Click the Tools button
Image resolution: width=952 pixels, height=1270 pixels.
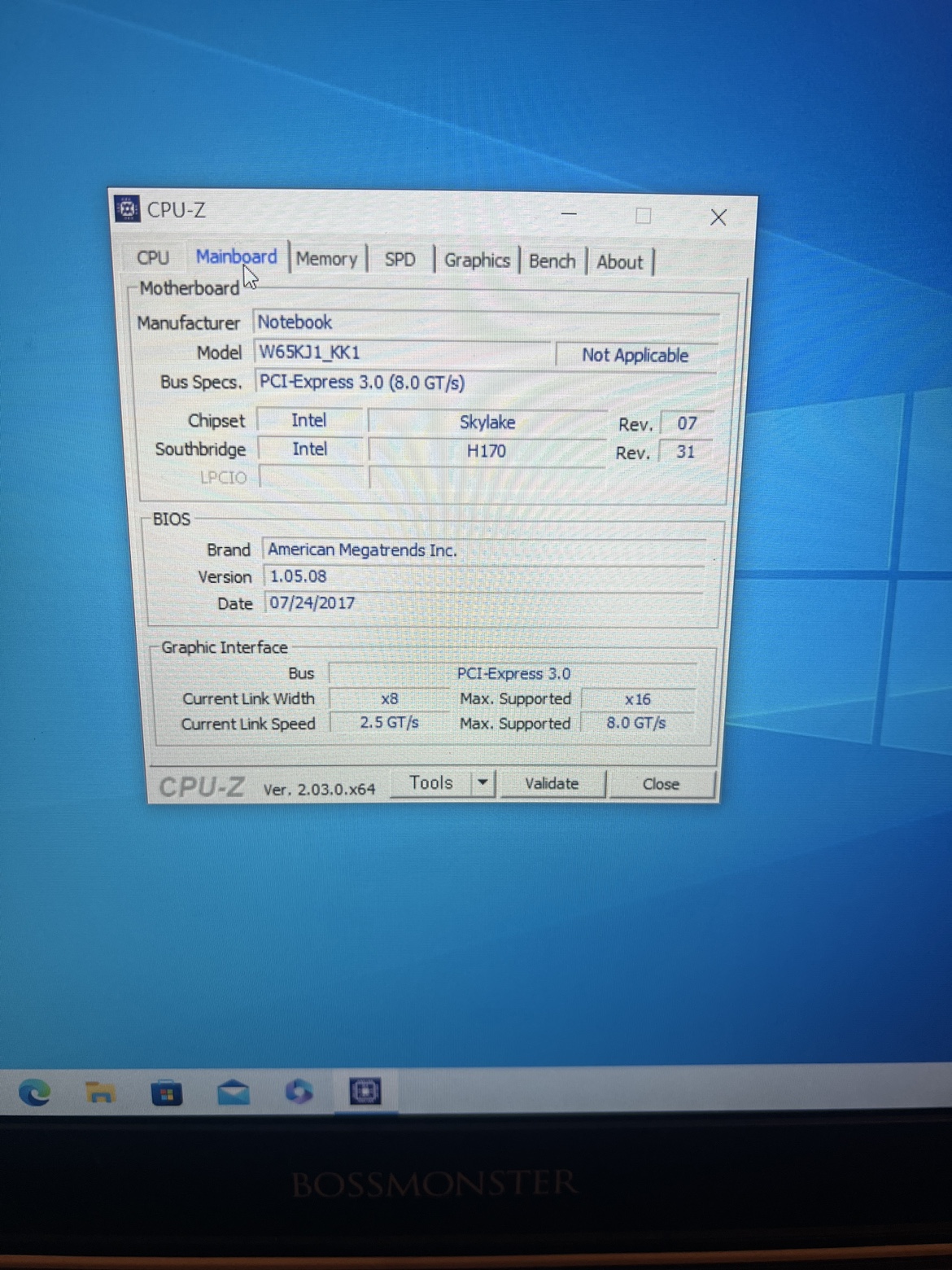click(430, 782)
